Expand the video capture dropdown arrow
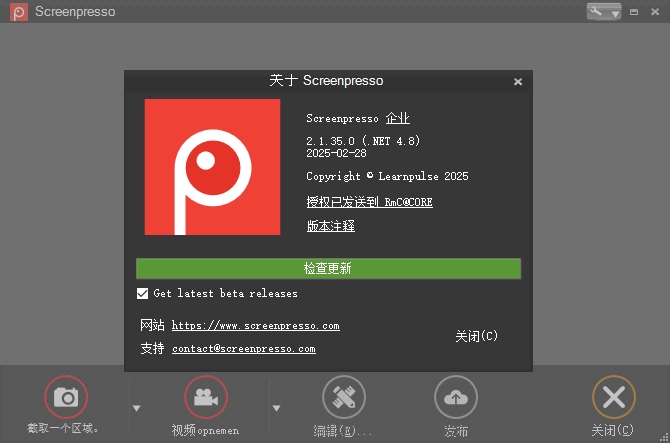Viewport: 670px width, 443px height. pyautogui.click(x=276, y=408)
